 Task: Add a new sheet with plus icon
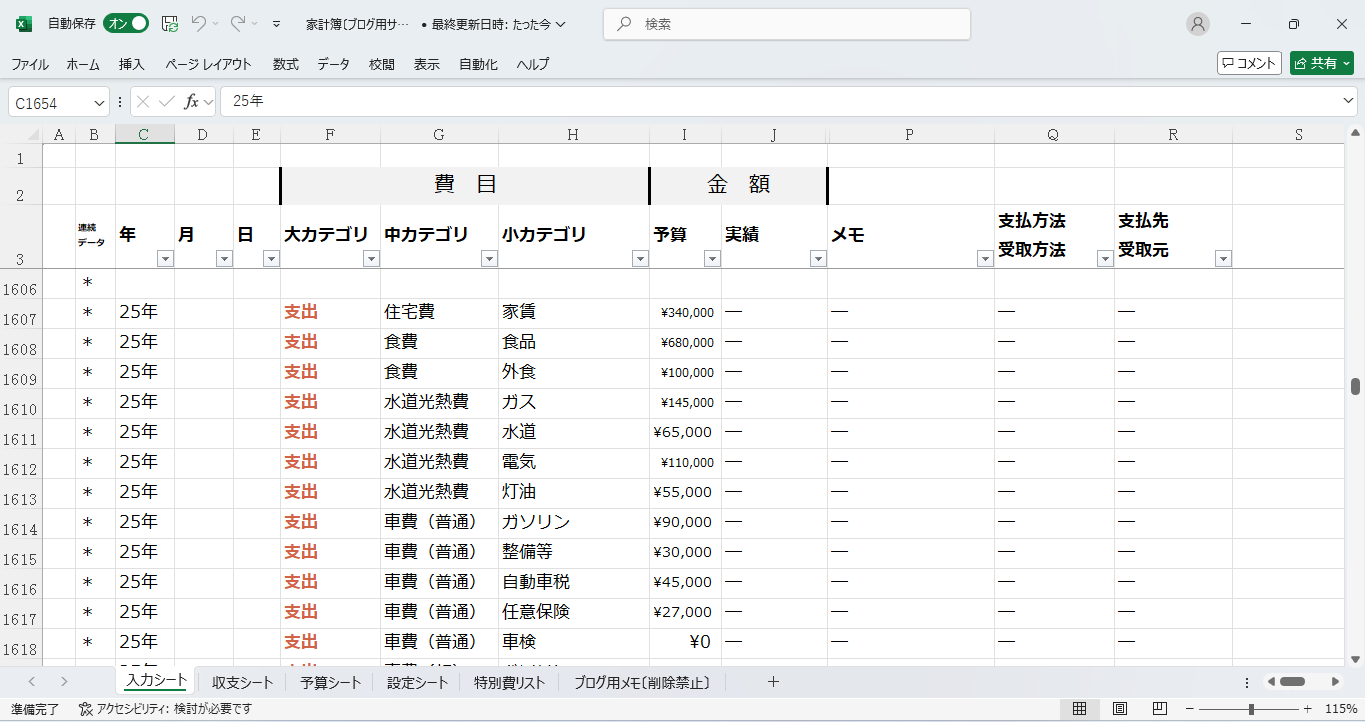click(x=772, y=682)
